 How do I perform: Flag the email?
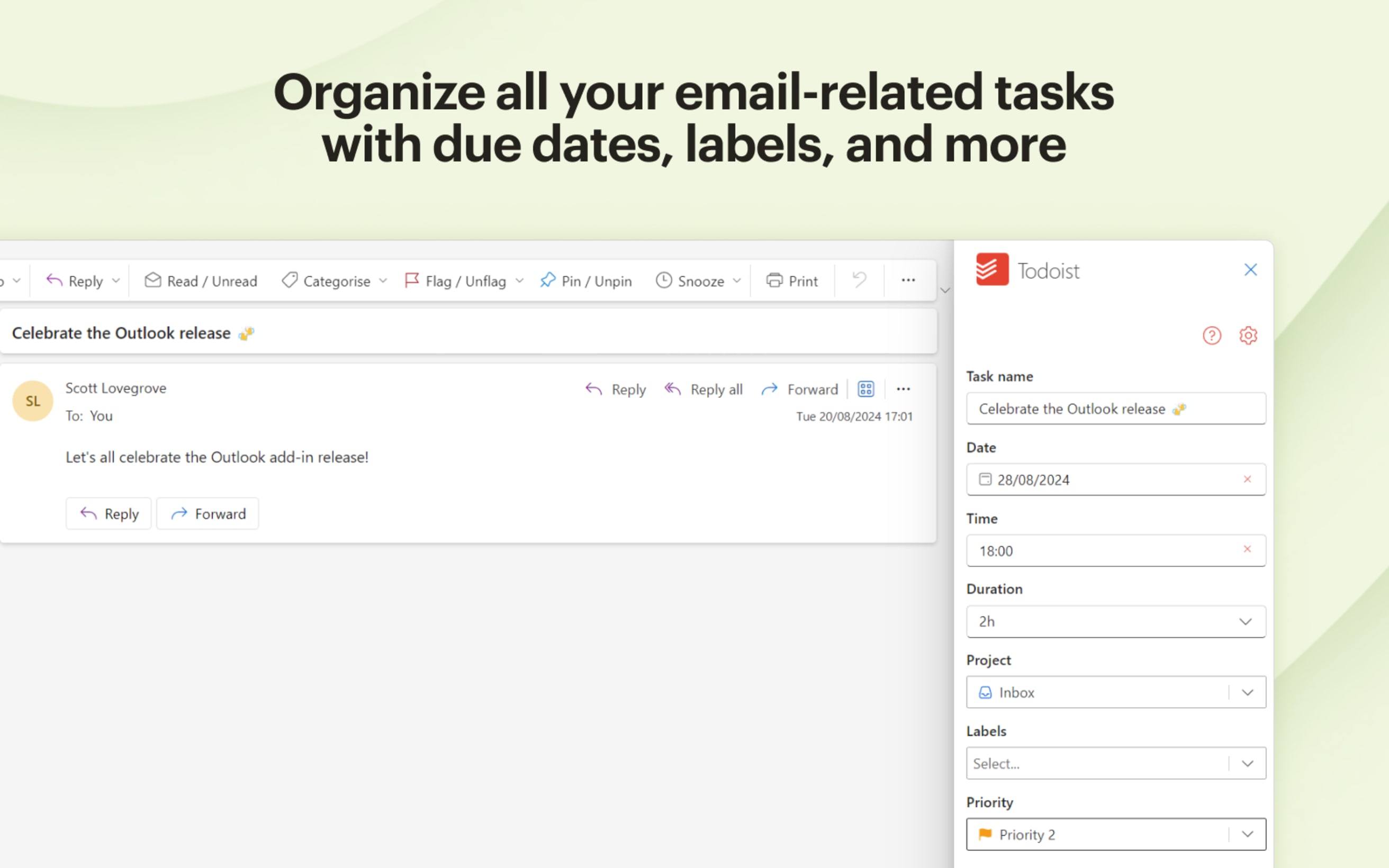click(456, 281)
